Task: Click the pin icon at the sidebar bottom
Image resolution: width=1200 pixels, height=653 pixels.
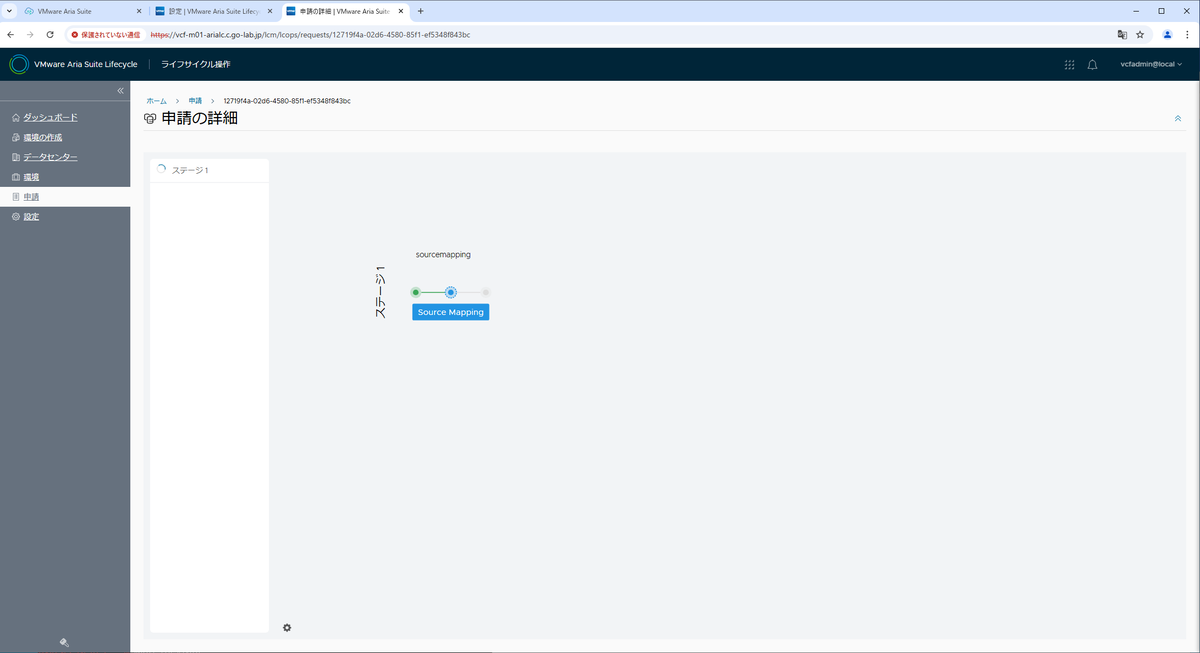Action: 64,643
